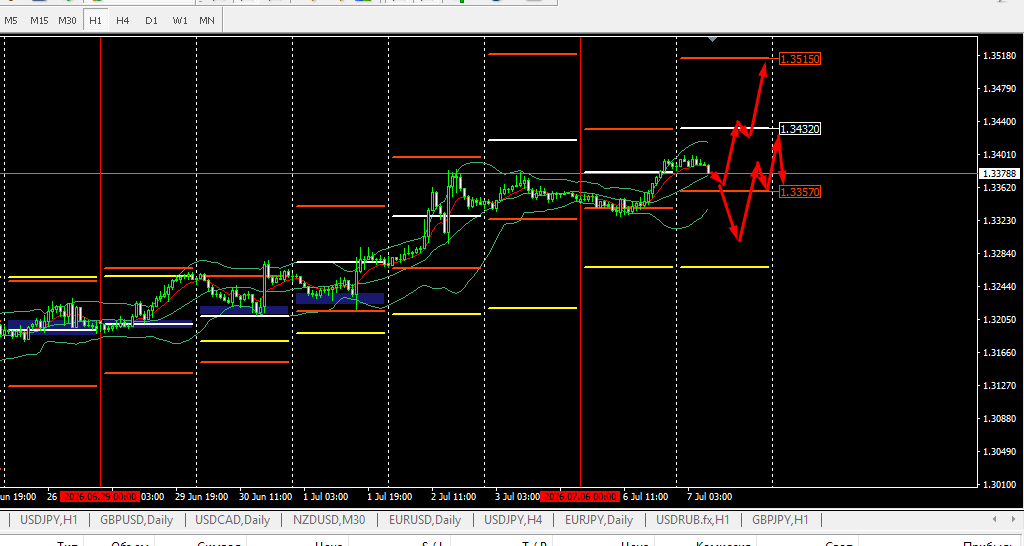Switch chart to M15 timeframe

coord(39,20)
